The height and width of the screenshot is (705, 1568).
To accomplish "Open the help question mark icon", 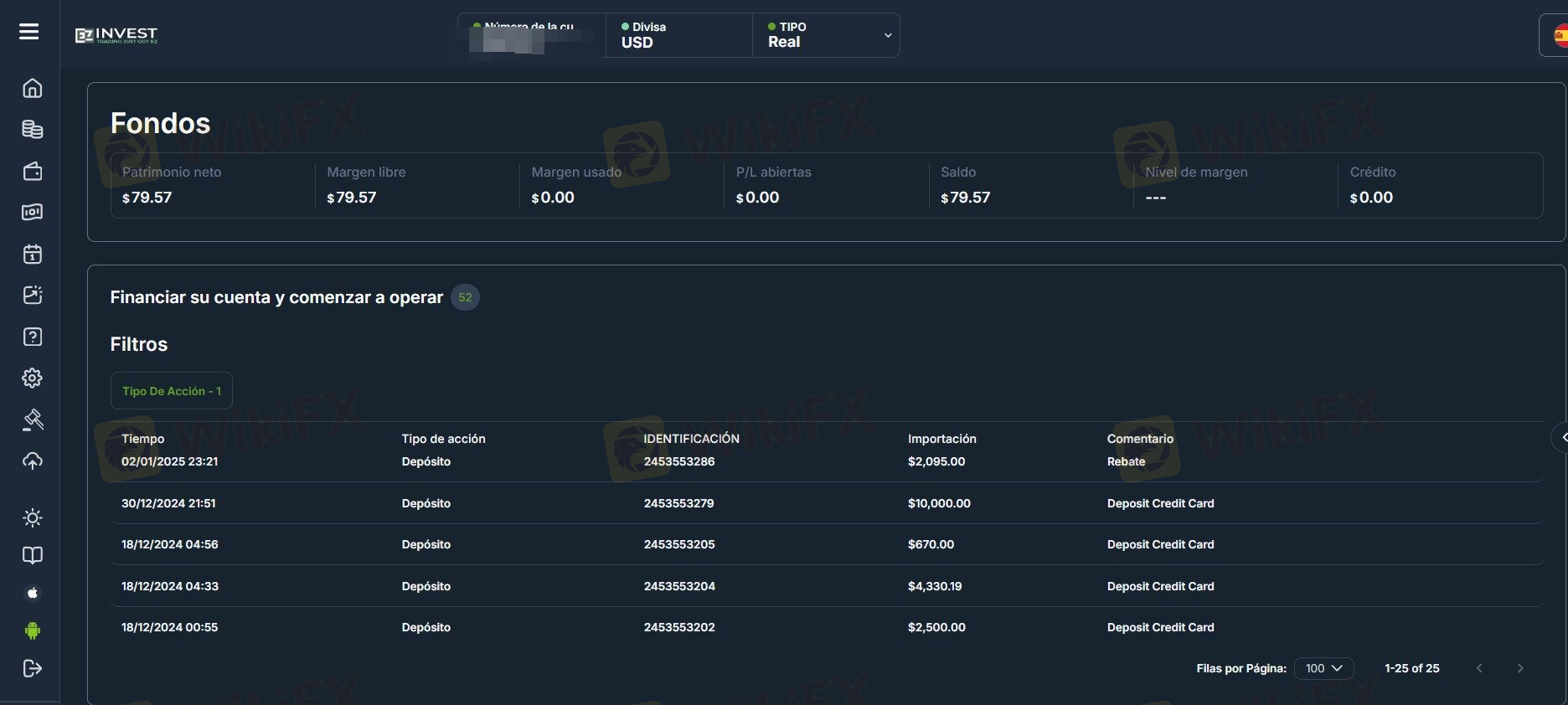I will 32,337.
